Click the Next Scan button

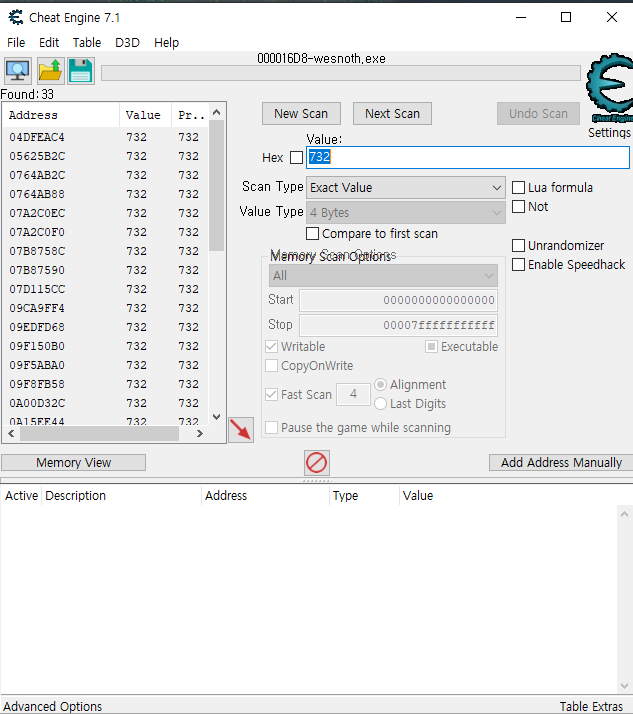[x=392, y=113]
